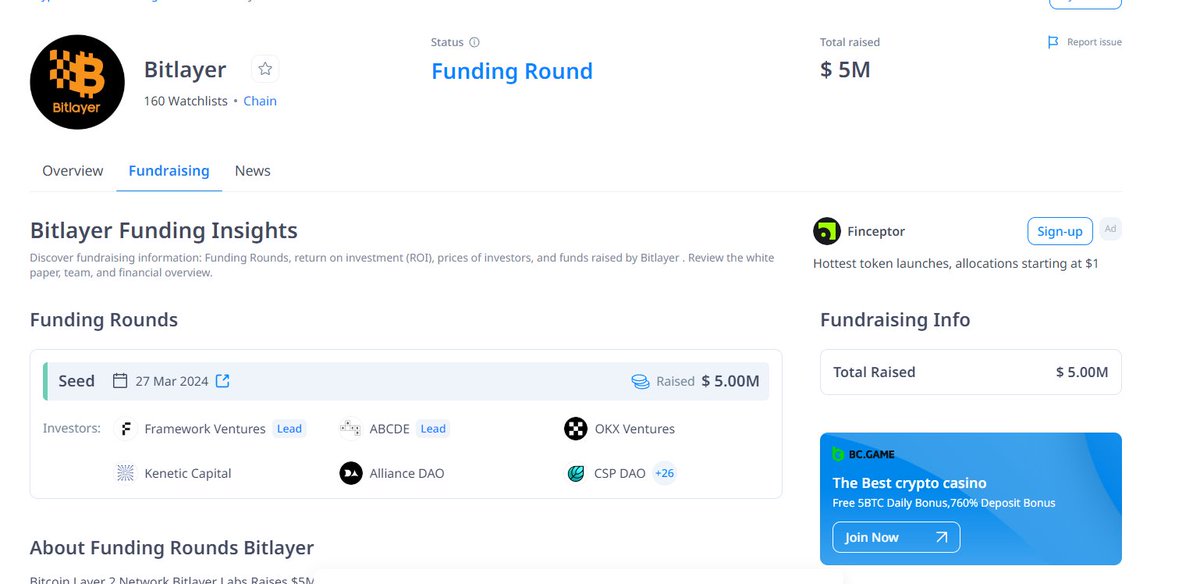The width and height of the screenshot is (1200, 584).
Task: Open the Chain category link
Action: 260,101
